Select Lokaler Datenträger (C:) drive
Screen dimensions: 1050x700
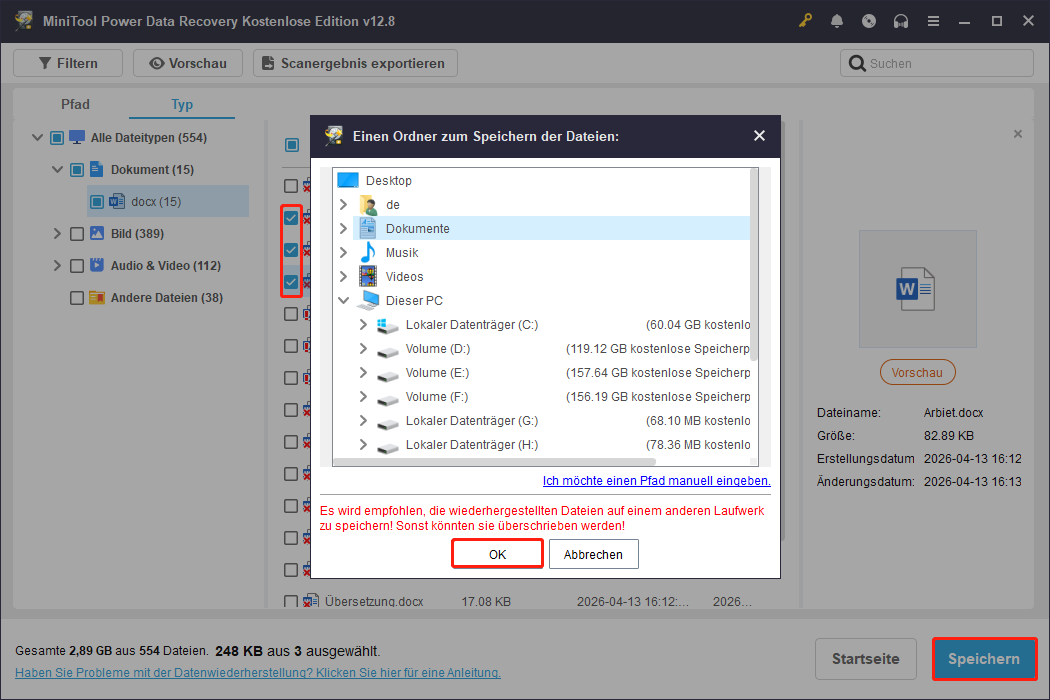pos(471,325)
